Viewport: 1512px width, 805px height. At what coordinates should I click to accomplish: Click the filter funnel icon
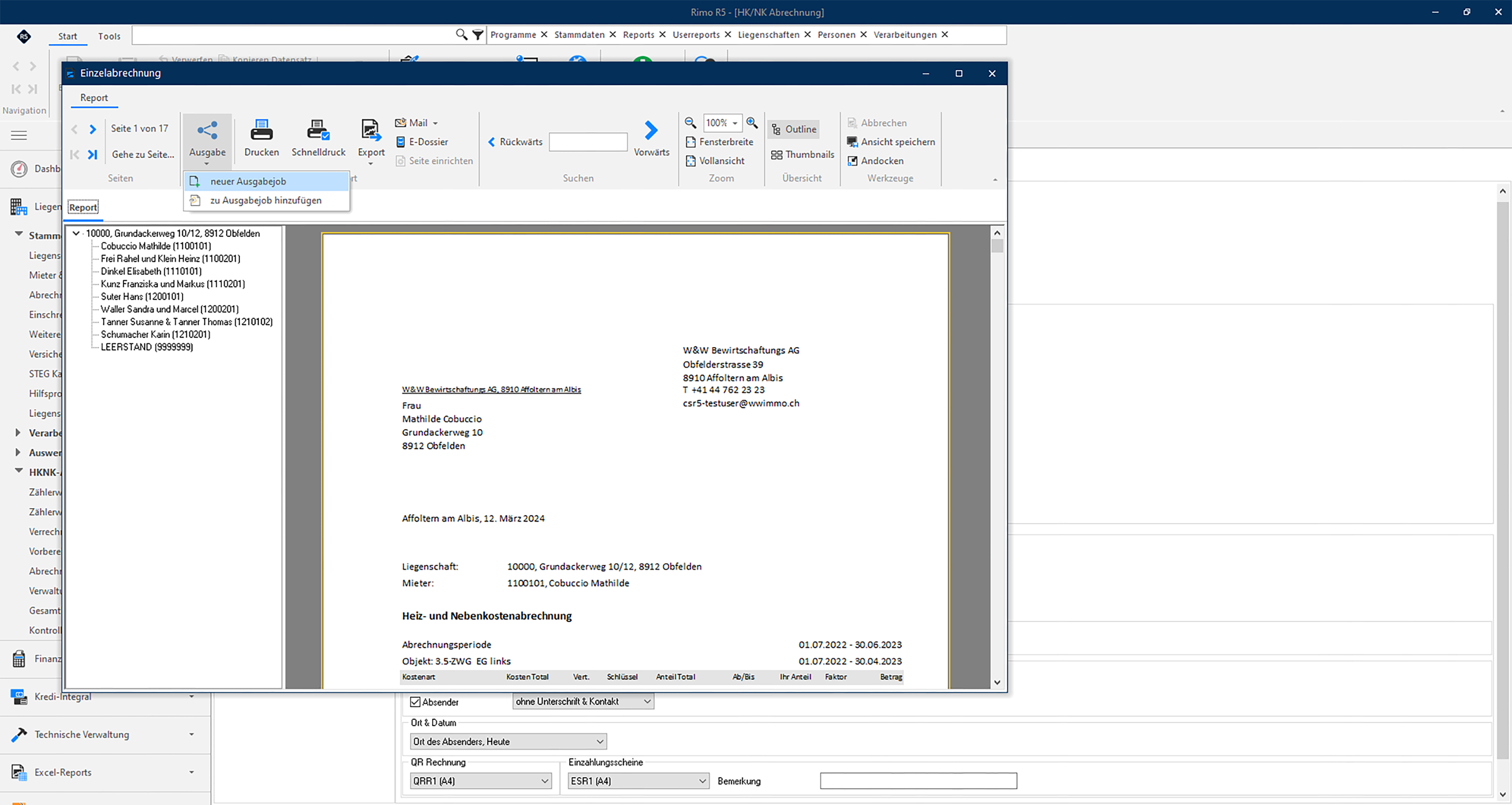tap(478, 35)
